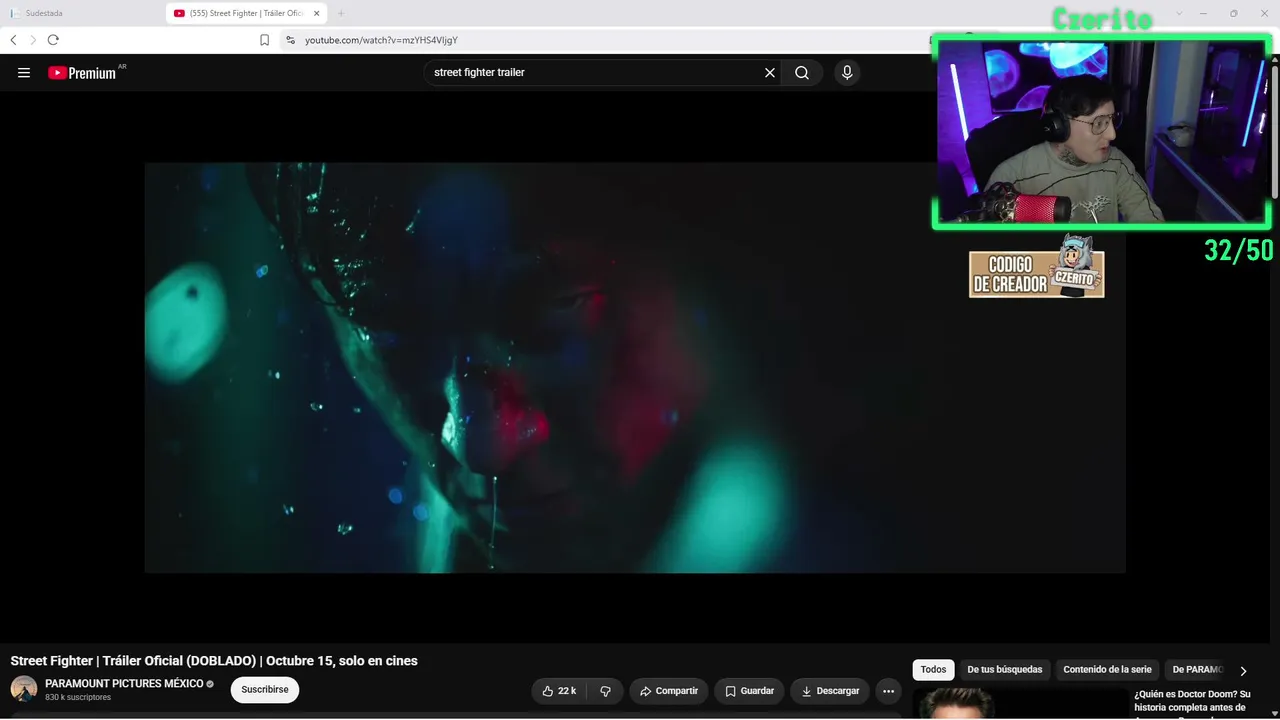Dislike the video with thumbs-down

click(605, 691)
